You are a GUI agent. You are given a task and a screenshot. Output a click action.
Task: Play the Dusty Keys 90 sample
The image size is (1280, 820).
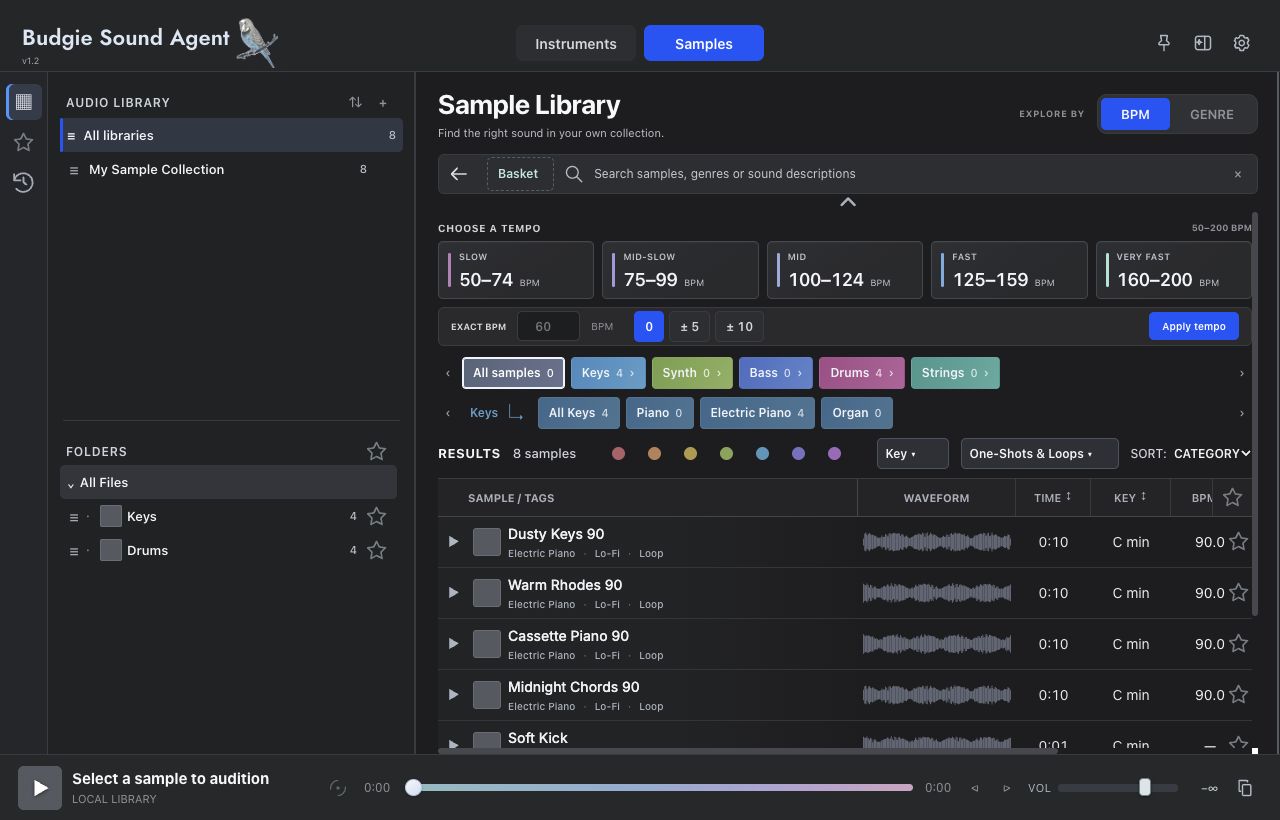(x=453, y=542)
